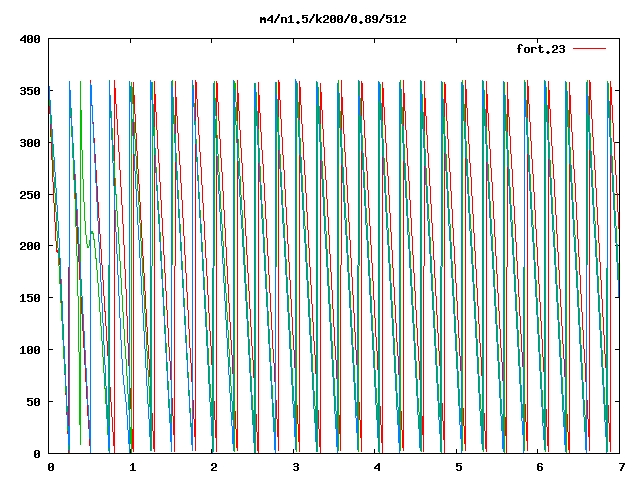Click the x-axis label 3
640x480 pixels.
coord(296,467)
